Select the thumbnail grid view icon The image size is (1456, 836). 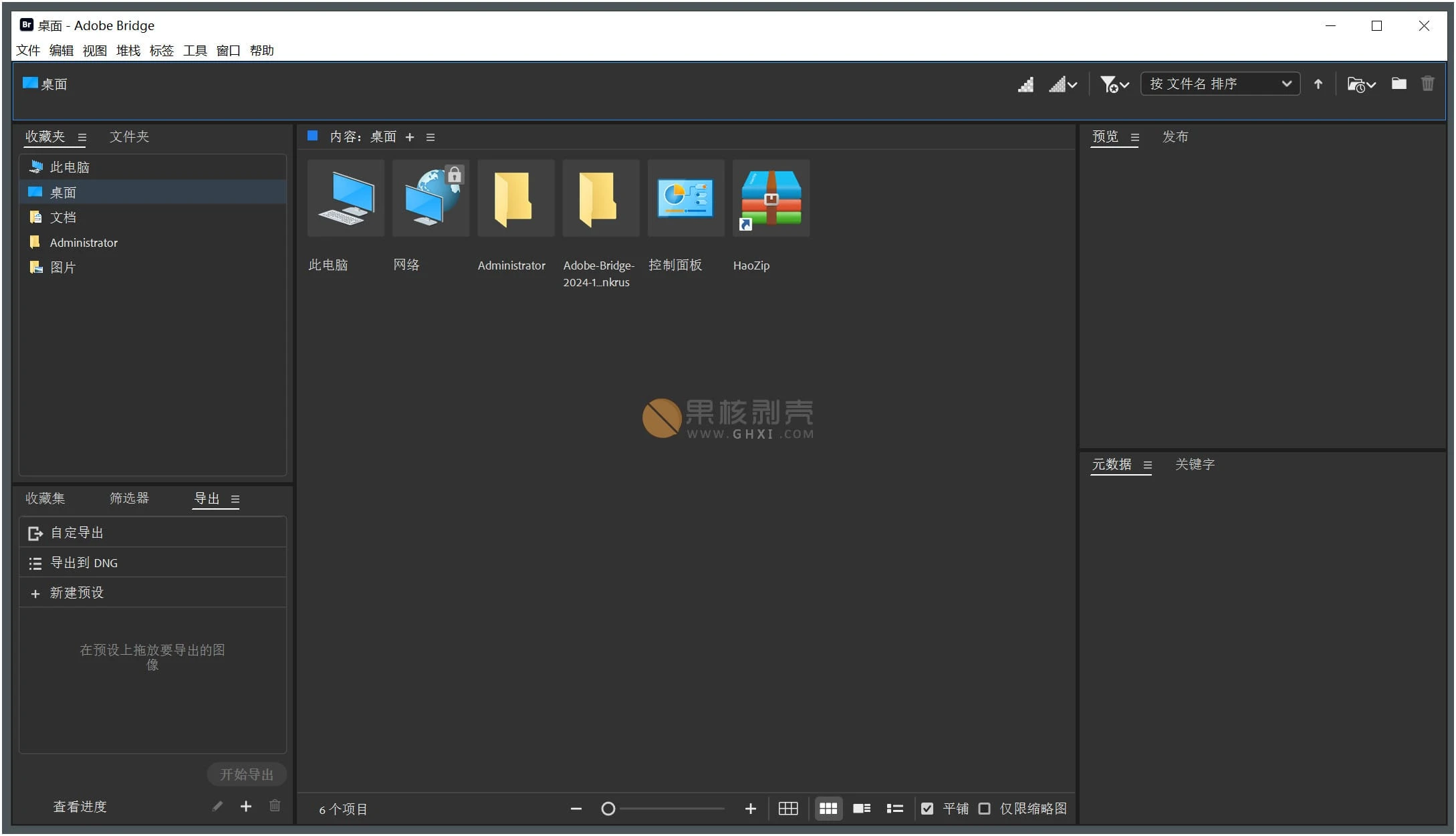(x=828, y=809)
